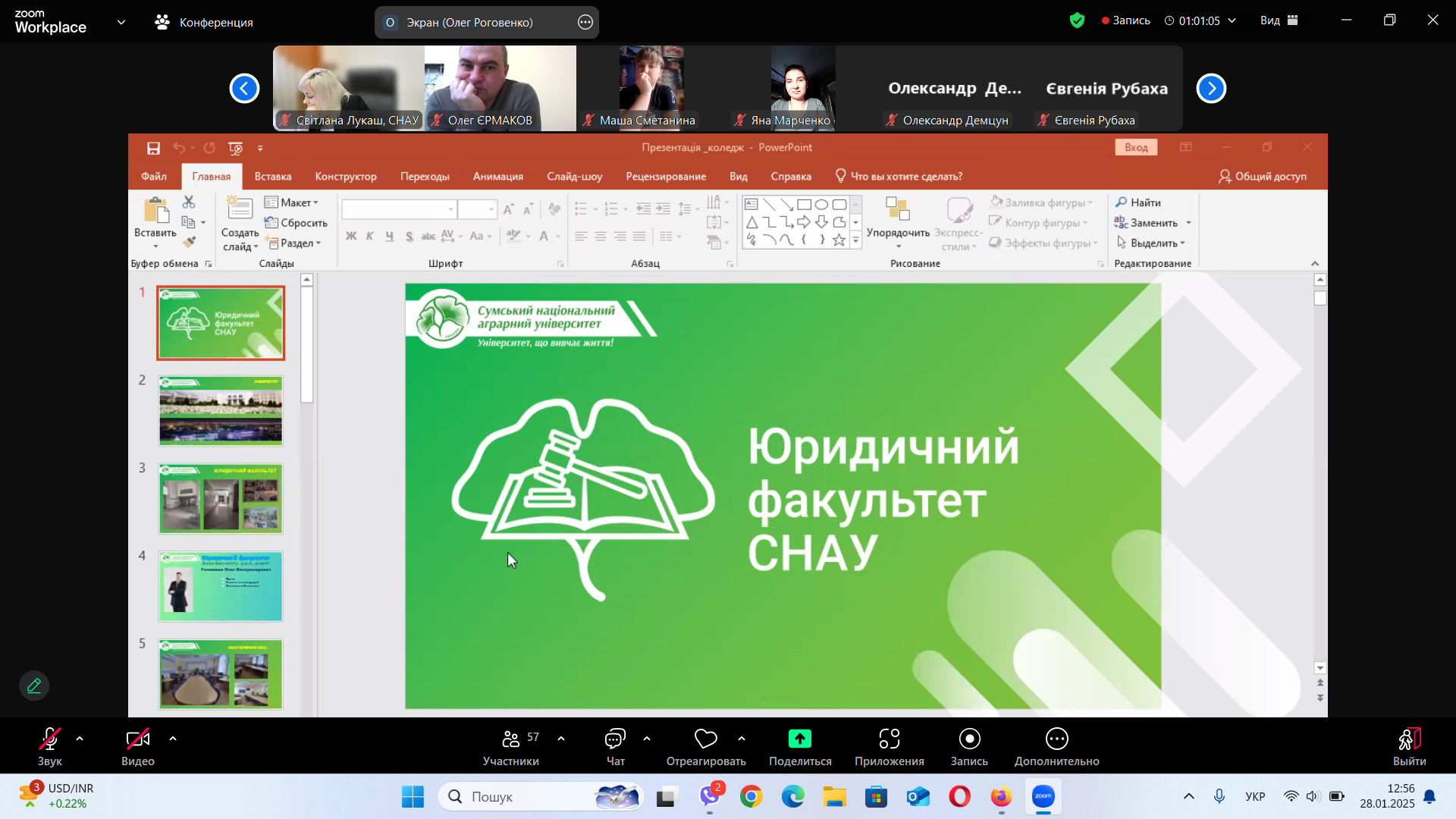The height and width of the screenshot is (819, 1456).
Task: Open the Participants list
Action: point(510,739)
